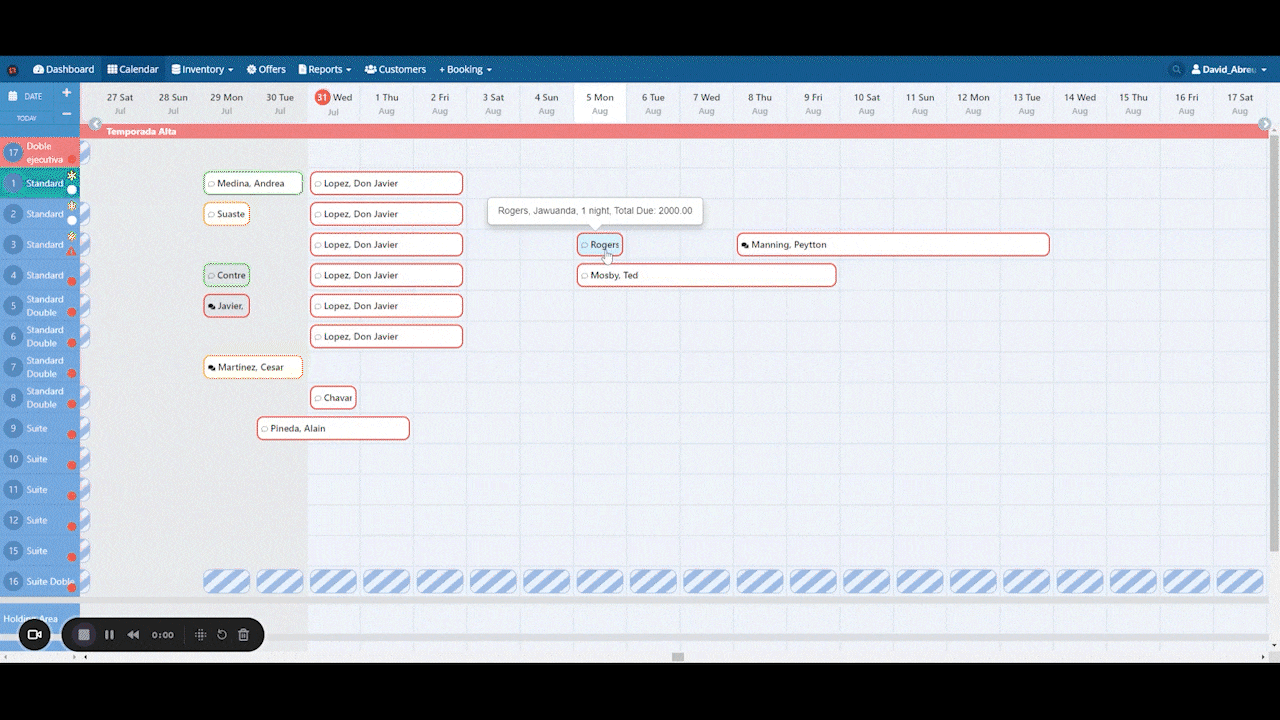The width and height of the screenshot is (1280, 720).
Task: Open Lopez, Don Javier booking in room 6
Action: pyautogui.click(x=386, y=336)
